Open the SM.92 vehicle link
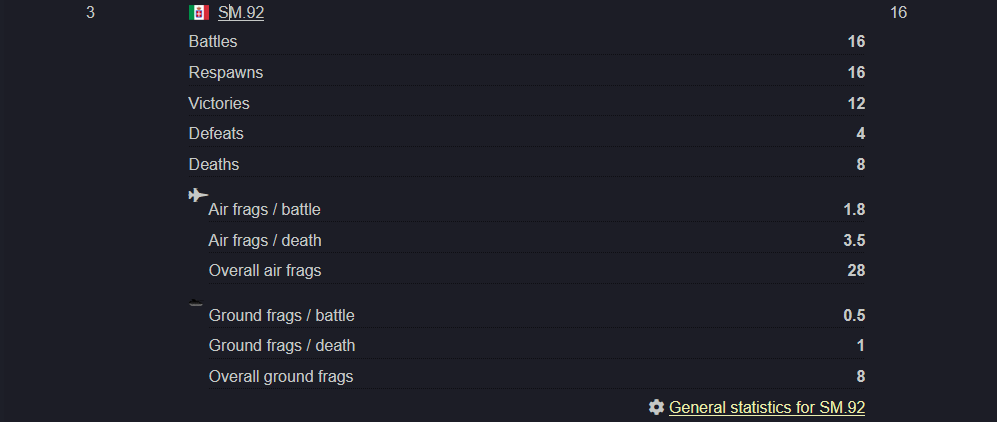The width and height of the screenshot is (997, 422). click(x=241, y=12)
